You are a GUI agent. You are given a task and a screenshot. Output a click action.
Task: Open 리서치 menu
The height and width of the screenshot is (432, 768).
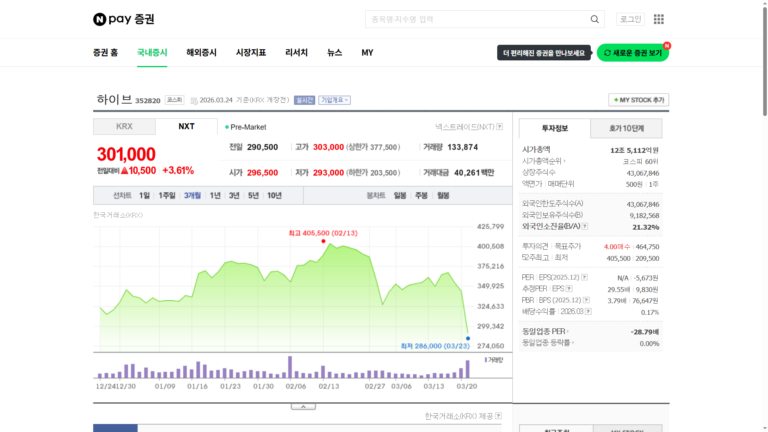tap(296, 52)
